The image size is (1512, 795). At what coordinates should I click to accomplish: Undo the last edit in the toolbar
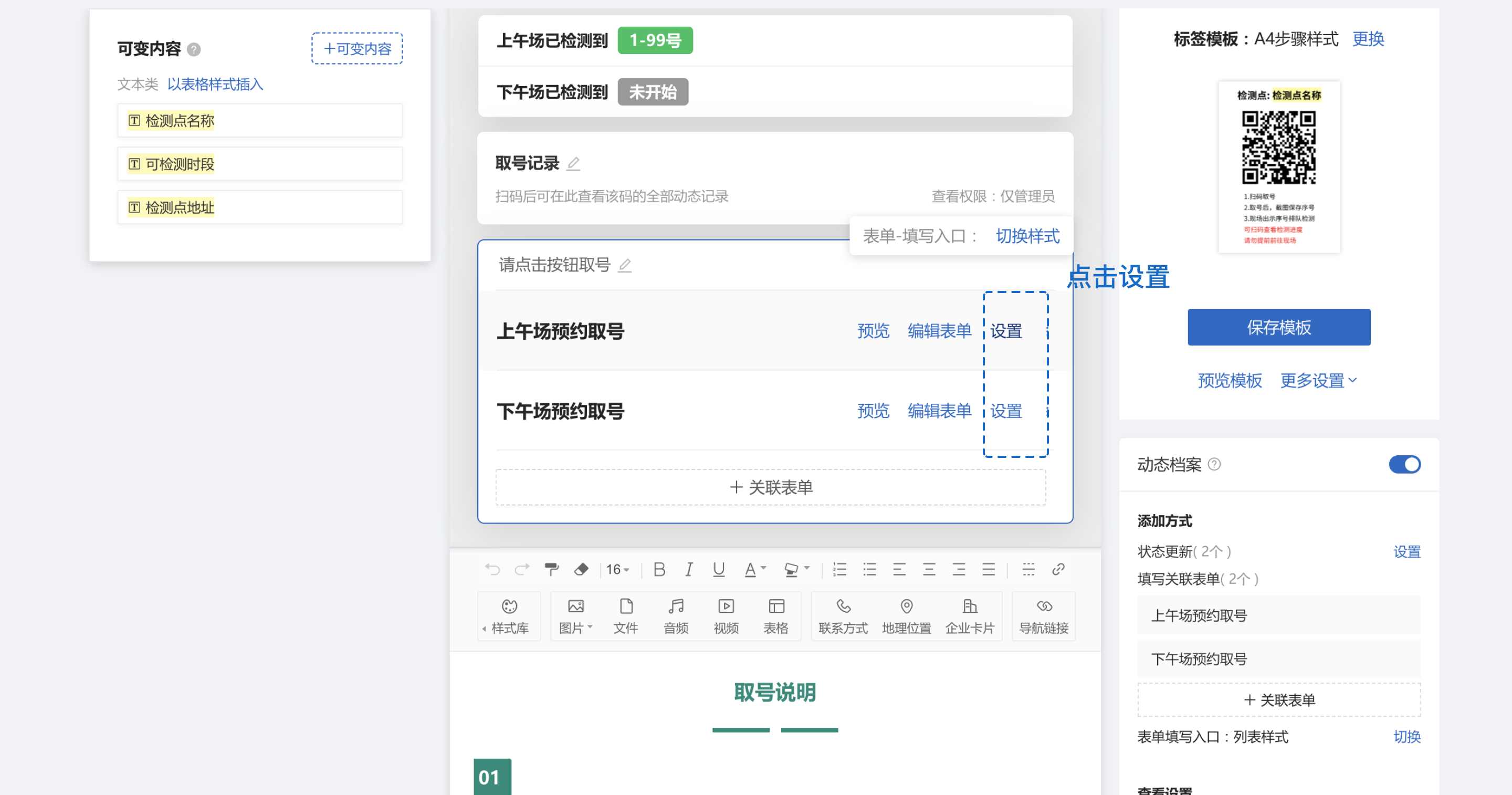pyautogui.click(x=492, y=569)
